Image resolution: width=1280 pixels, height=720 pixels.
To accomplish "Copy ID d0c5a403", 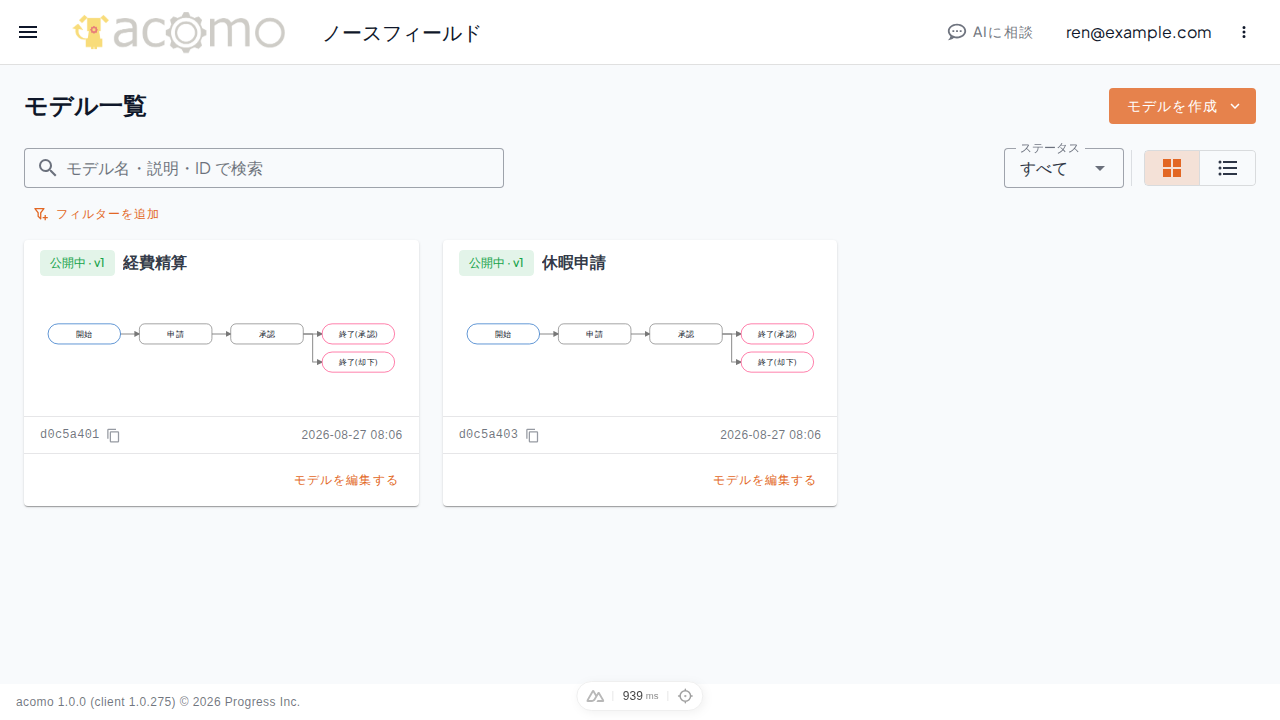I will pos(533,435).
